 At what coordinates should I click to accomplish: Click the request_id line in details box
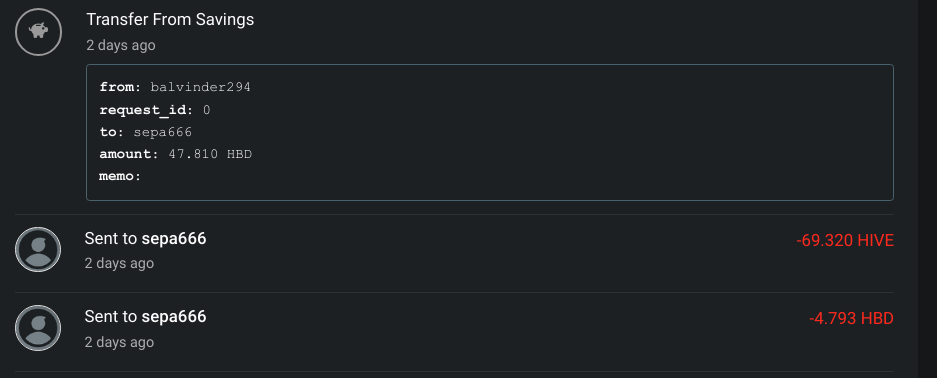pos(155,110)
